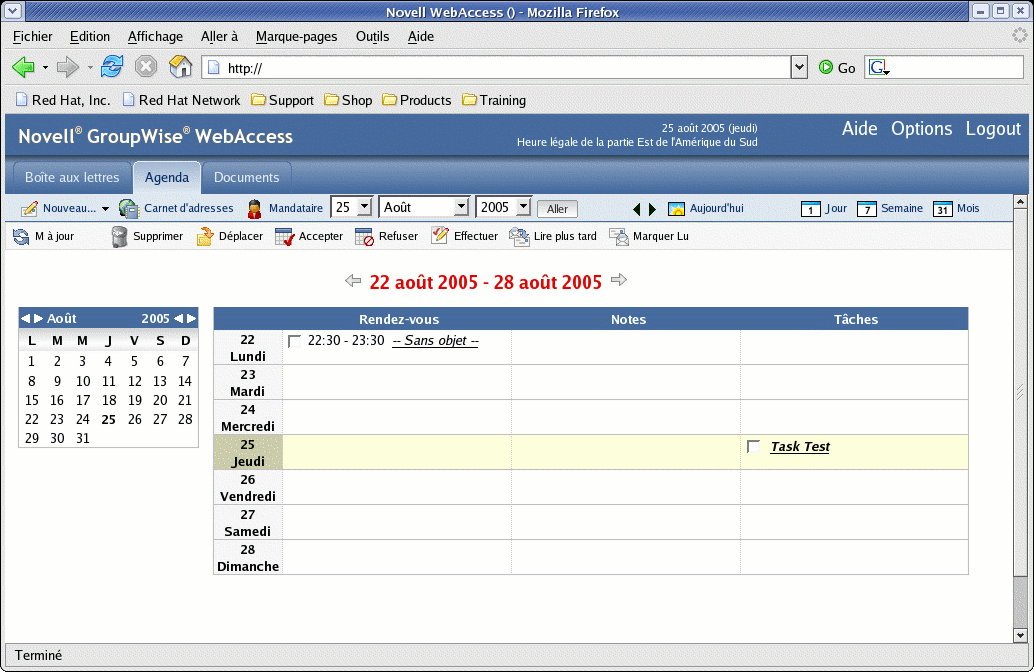Go to next week with right arrow by title
The height and width of the screenshot is (672, 1034).
pyautogui.click(x=619, y=280)
